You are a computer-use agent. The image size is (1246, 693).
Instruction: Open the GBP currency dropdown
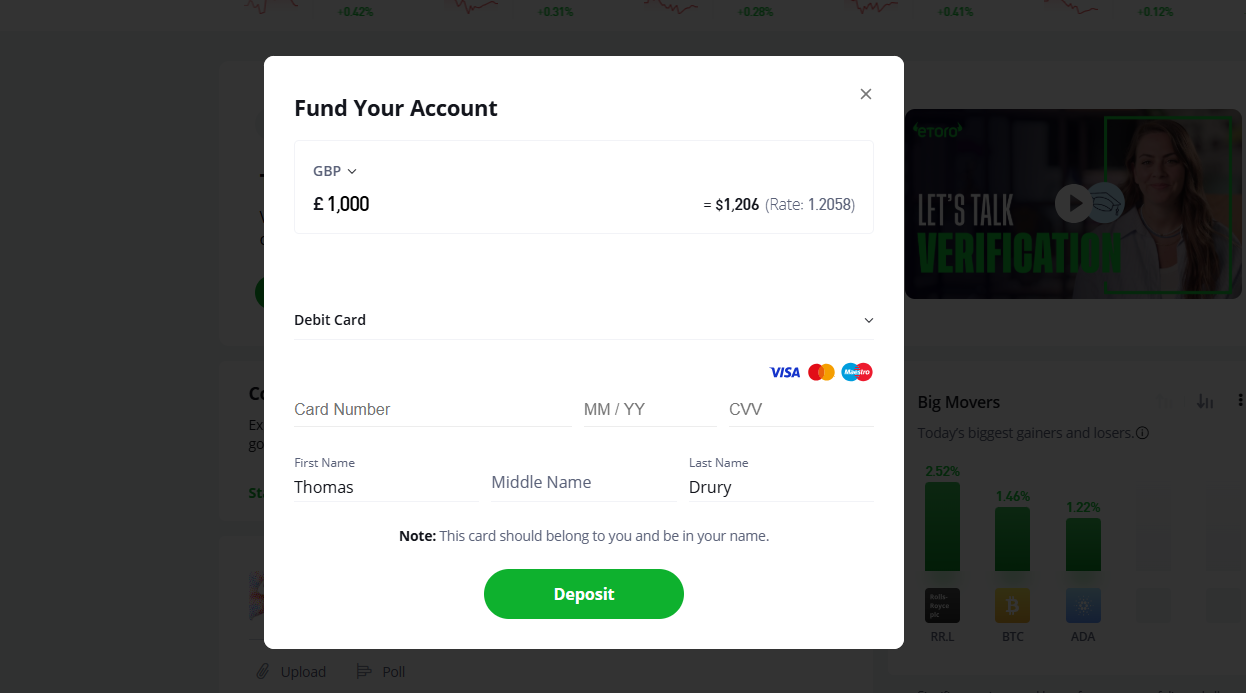pyautogui.click(x=335, y=171)
